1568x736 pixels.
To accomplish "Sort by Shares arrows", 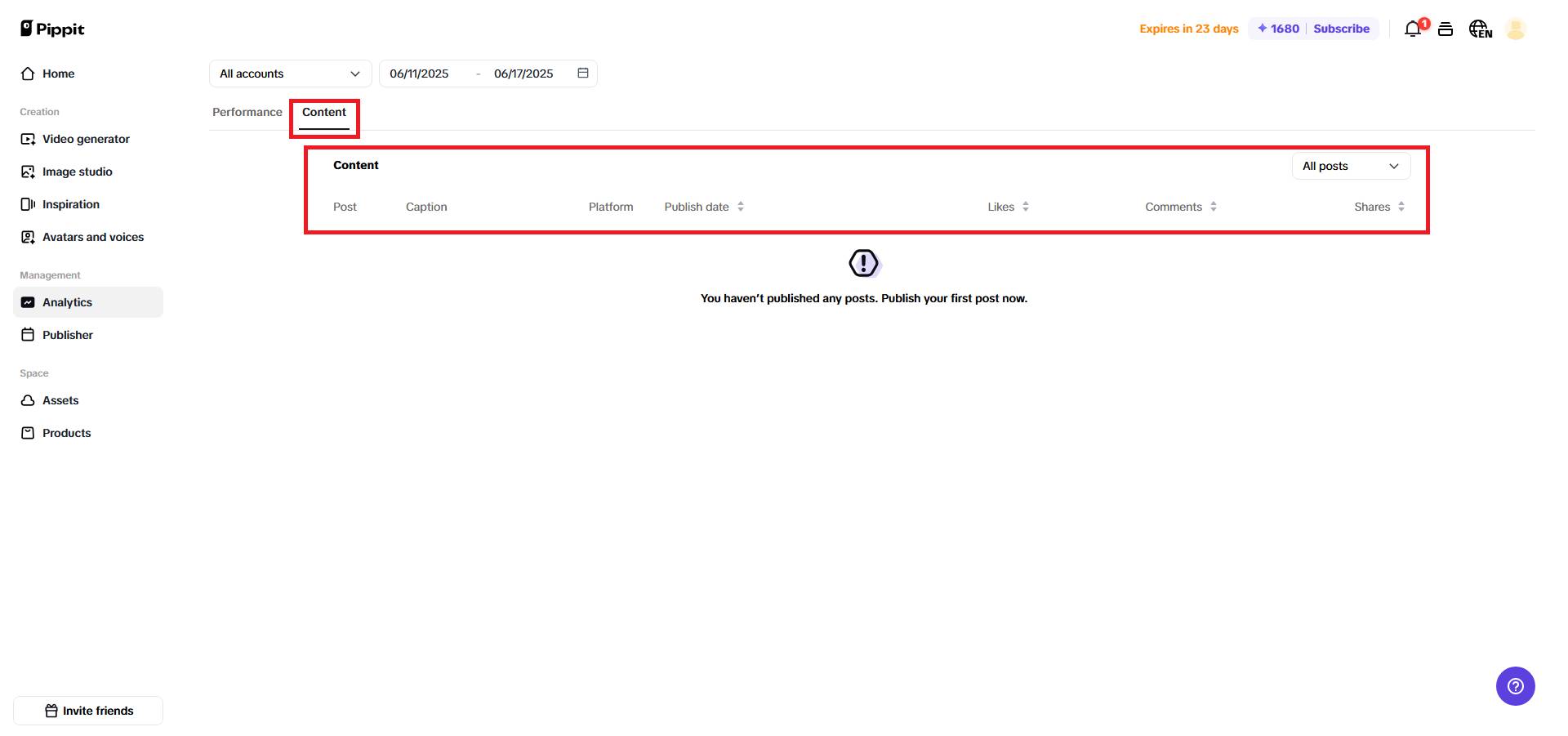I will (x=1401, y=207).
